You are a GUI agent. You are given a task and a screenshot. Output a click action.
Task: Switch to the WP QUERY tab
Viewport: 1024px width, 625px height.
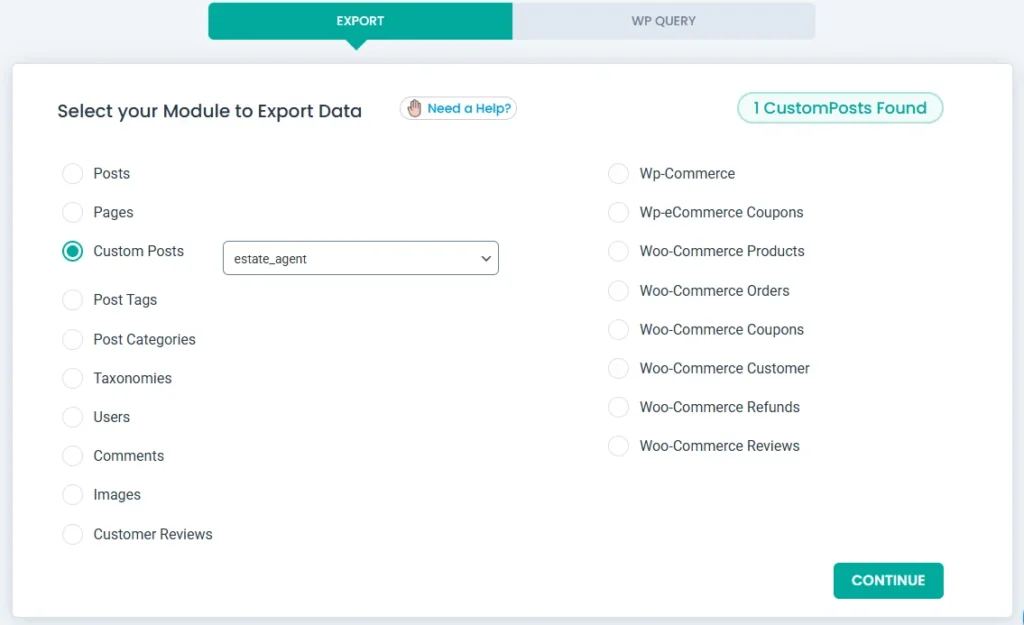click(x=663, y=21)
